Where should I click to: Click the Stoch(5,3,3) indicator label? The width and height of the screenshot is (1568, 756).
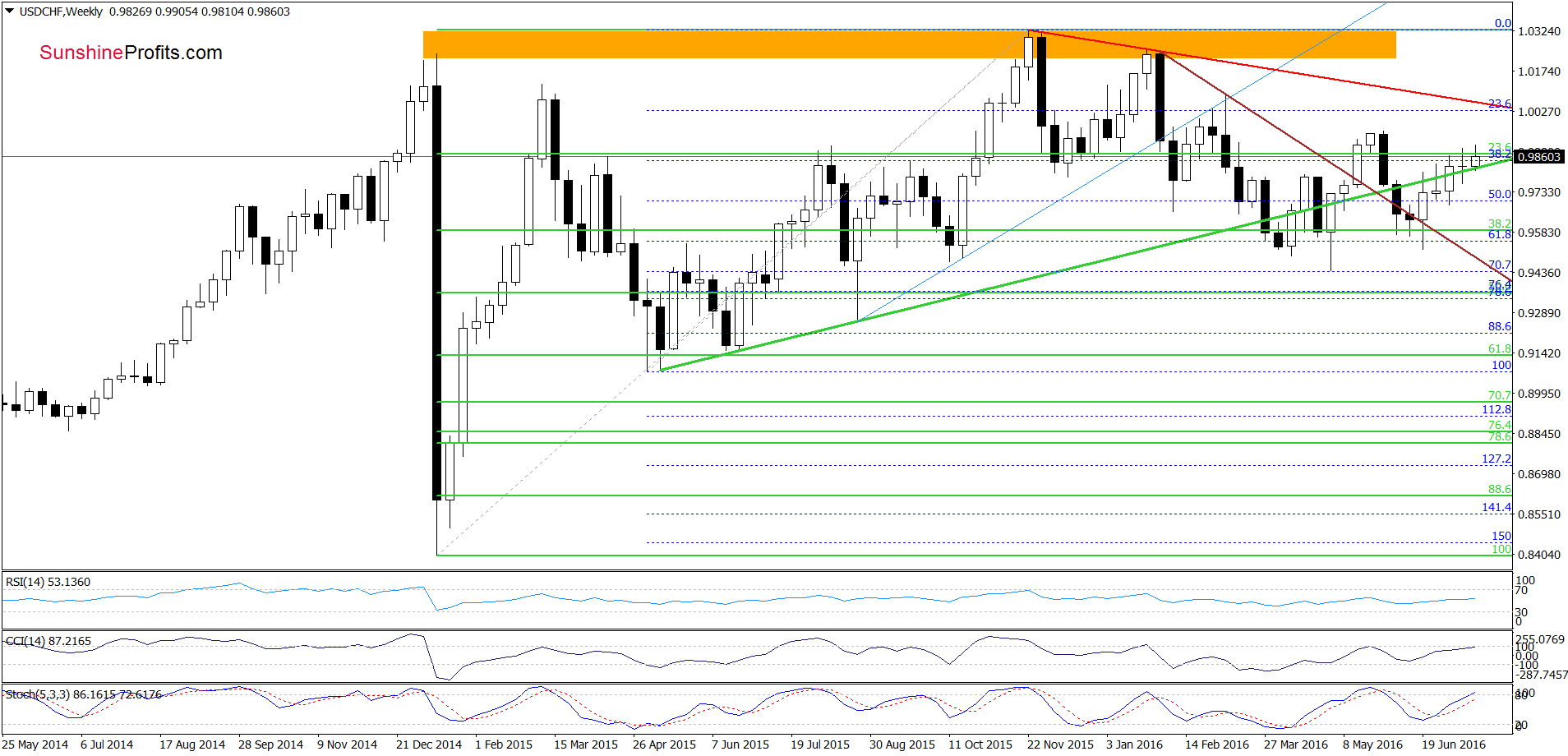coord(84,694)
